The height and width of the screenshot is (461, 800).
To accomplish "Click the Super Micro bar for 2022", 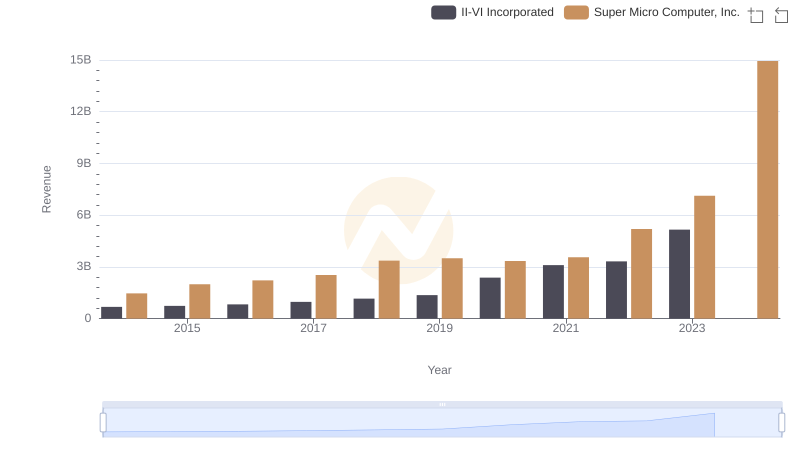I will pyautogui.click(x=641, y=274).
